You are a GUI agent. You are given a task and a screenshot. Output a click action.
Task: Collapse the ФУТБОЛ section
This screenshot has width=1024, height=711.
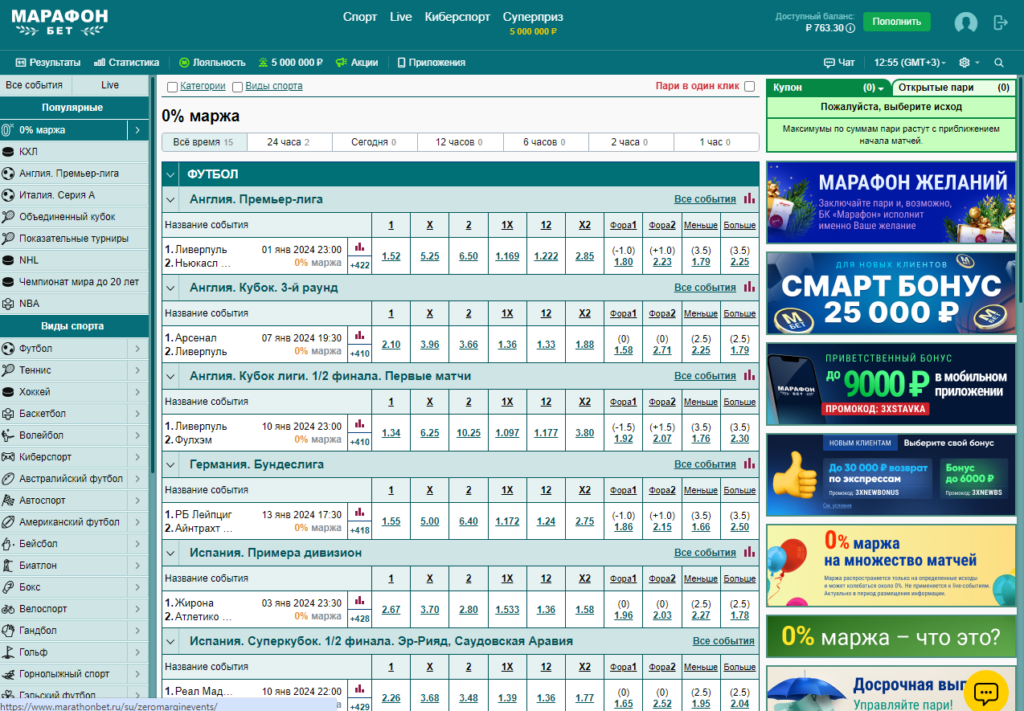(x=170, y=174)
